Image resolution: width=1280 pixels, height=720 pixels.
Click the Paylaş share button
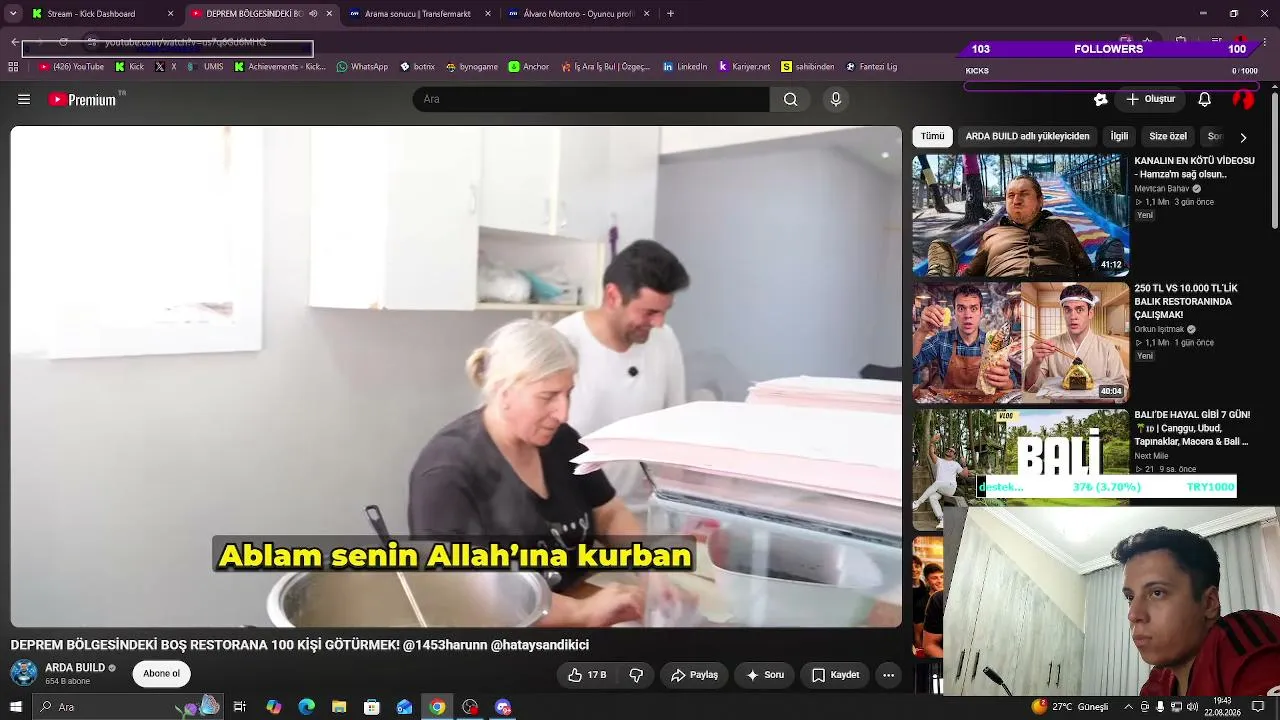click(694, 675)
